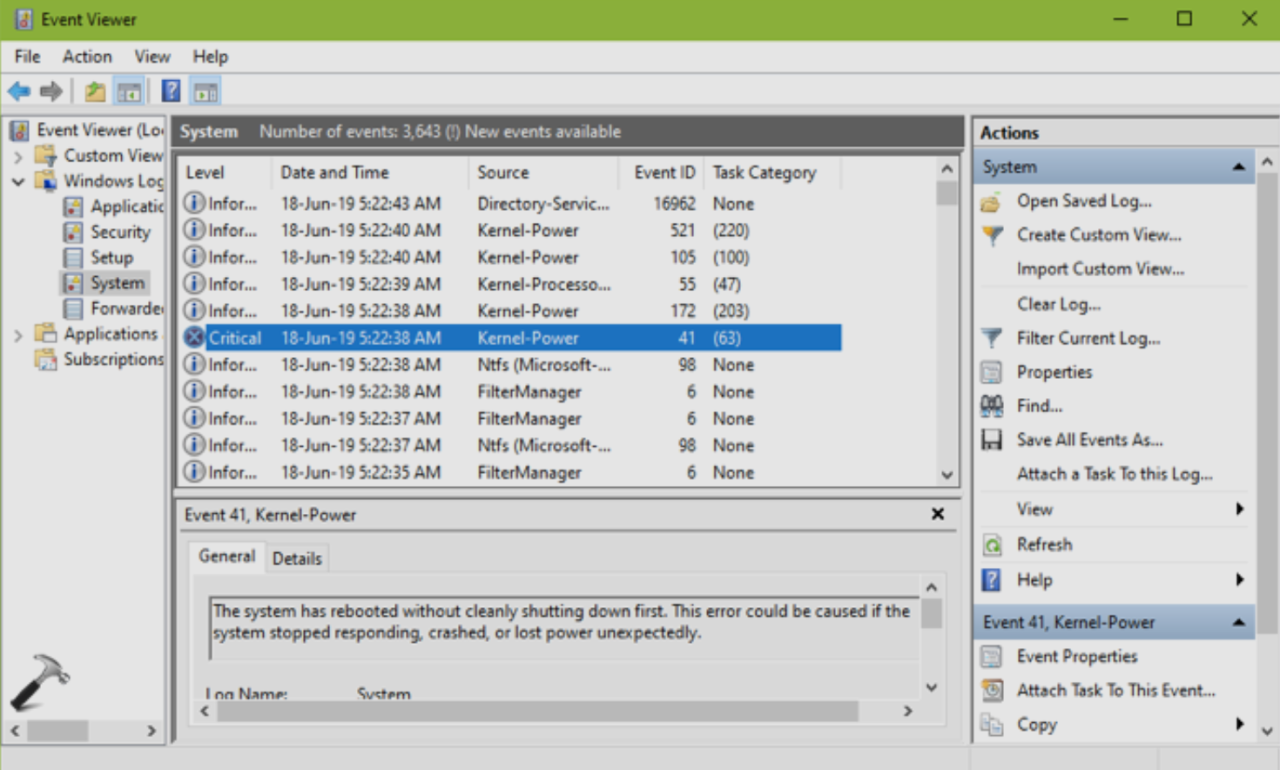Click the Critical error icon in event list
The width and height of the screenshot is (1280, 770).
194,338
